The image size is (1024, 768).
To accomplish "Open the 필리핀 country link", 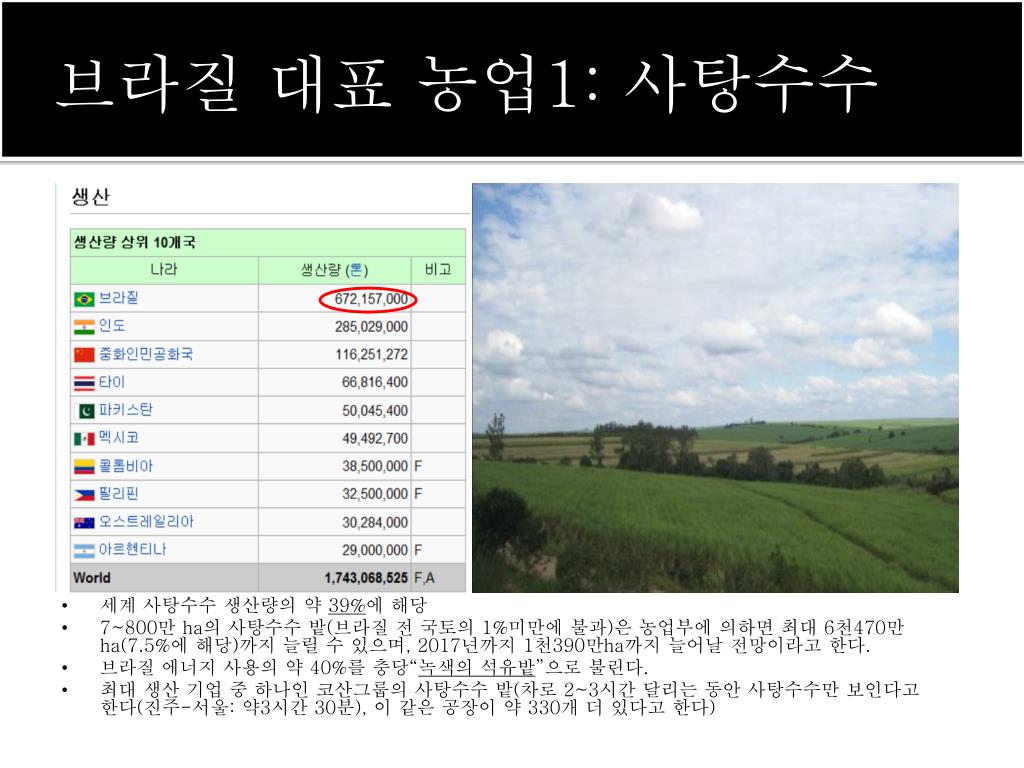I will click(118, 493).
